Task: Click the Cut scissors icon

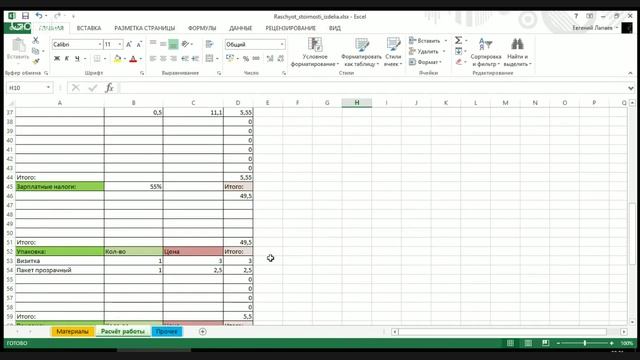Action: (x=36, y=40)
